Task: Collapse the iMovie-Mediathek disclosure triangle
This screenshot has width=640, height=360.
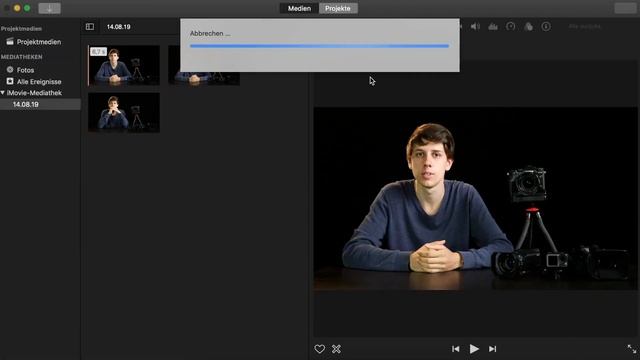Action: (3, 93)
